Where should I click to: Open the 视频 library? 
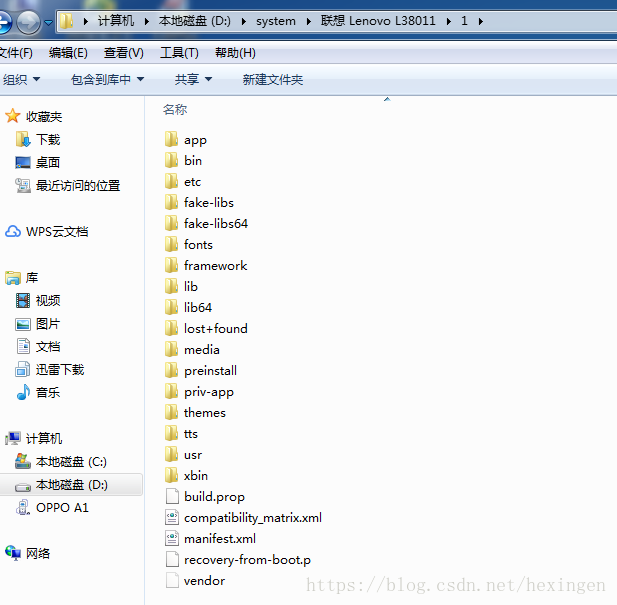point(48,301)
